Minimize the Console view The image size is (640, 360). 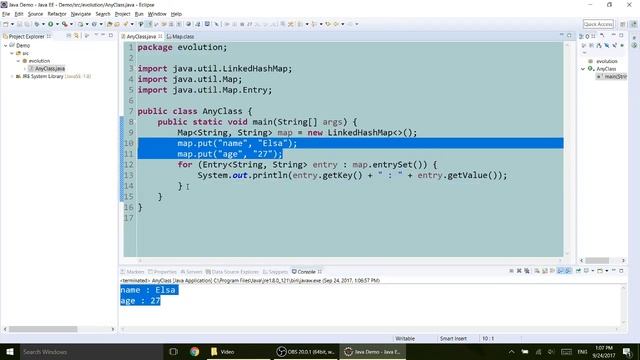coord(614,270)
